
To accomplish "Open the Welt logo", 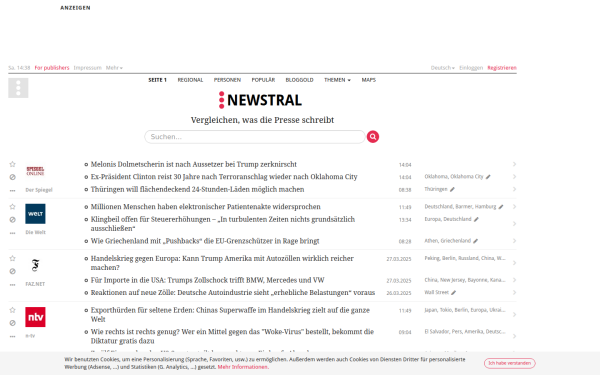I will 35,214.
